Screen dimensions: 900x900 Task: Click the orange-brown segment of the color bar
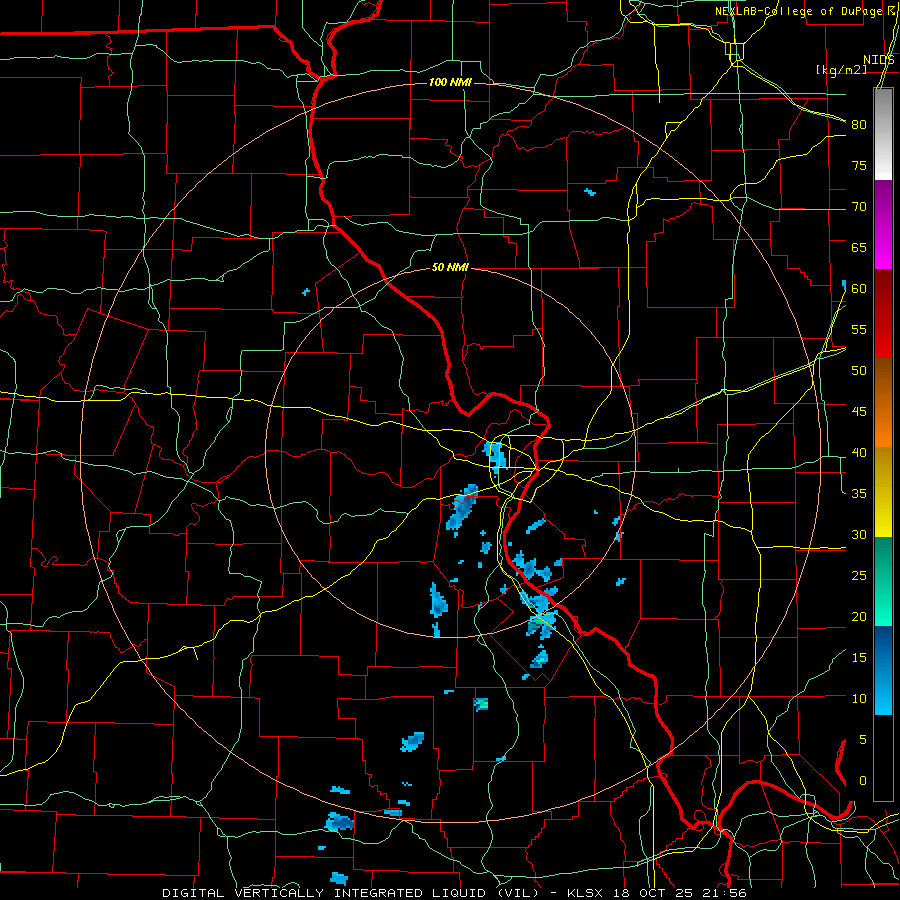[x=883, y=403]
